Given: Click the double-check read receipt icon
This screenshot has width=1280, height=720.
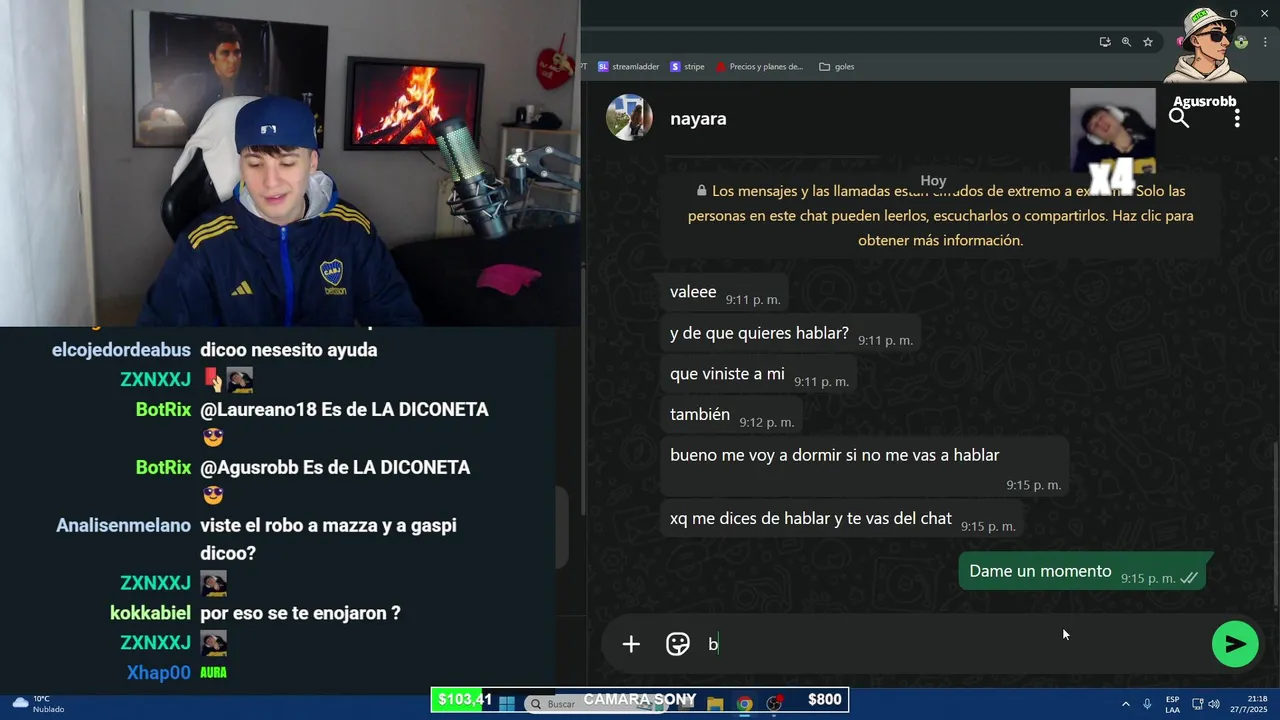Looking at the screenshot, I should pos(1189,578).
